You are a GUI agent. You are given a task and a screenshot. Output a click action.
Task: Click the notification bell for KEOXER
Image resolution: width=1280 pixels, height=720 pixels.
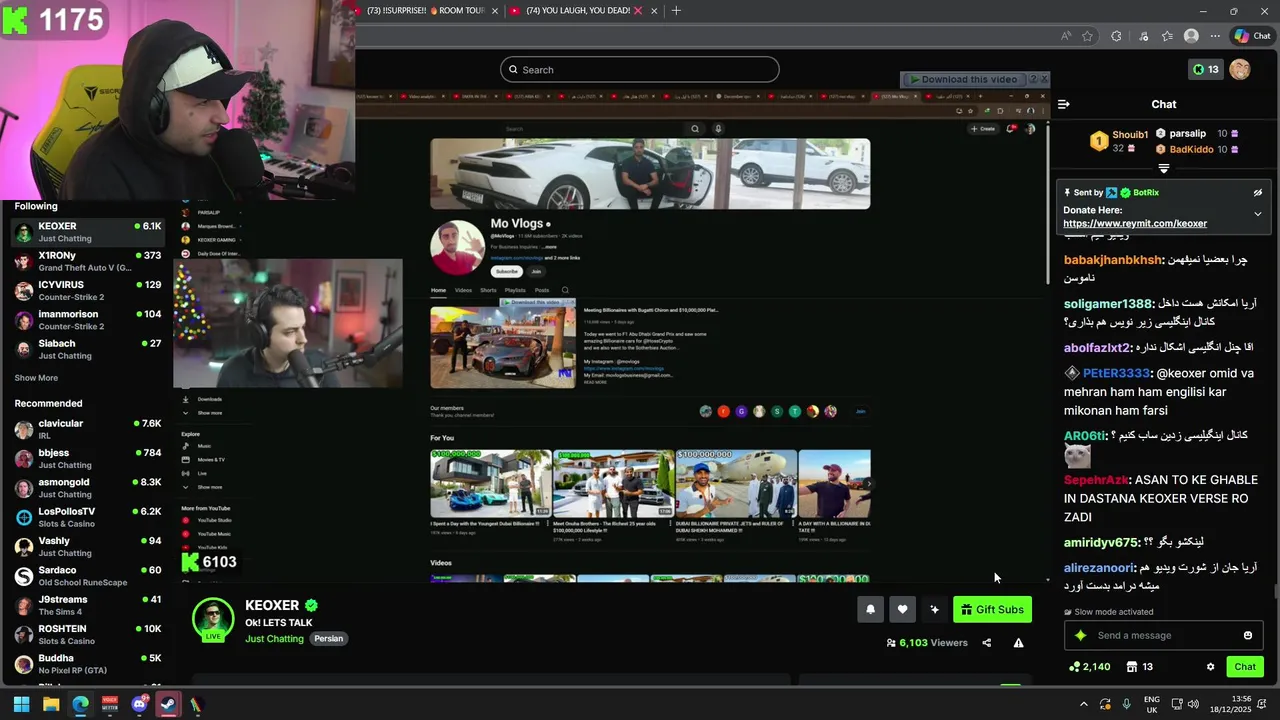(870, 610)
